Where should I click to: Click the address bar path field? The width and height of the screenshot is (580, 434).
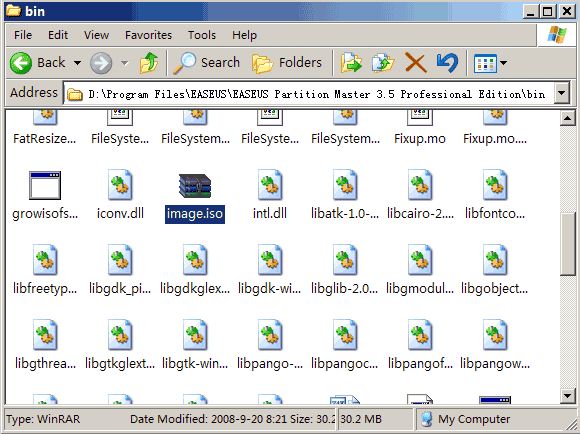point(309,94)
